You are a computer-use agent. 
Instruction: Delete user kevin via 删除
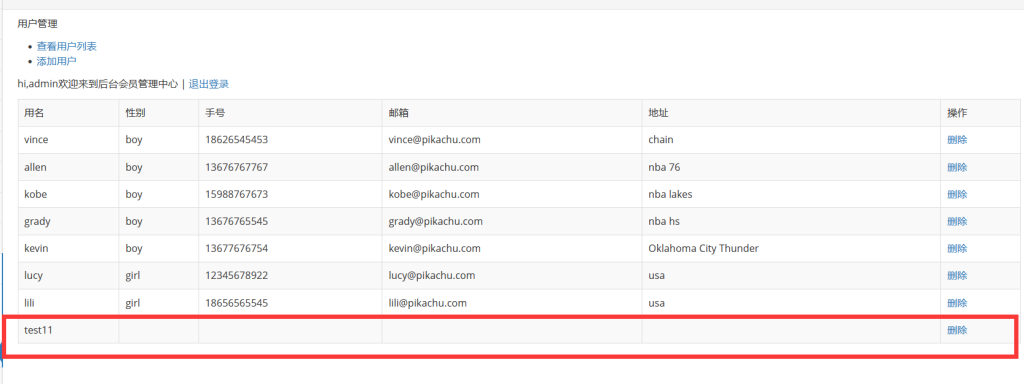957,249
